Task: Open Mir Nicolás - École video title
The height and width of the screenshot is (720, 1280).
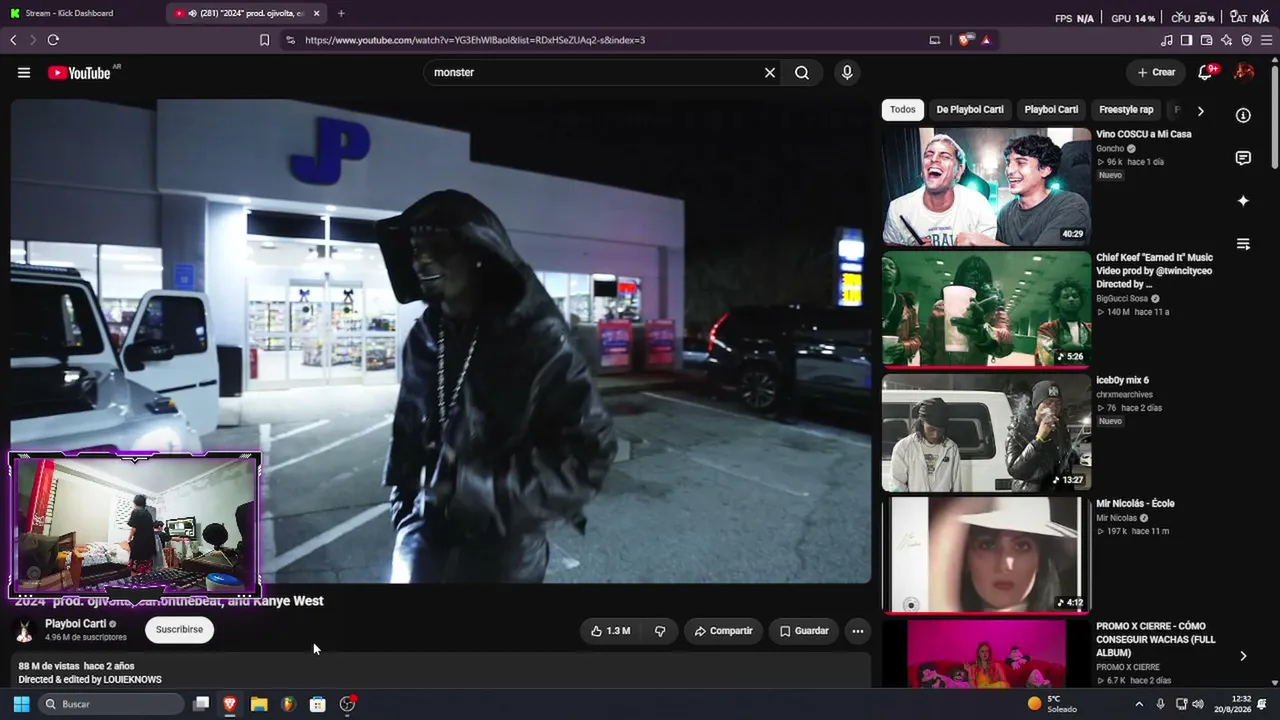Action: click(1135, 504)
